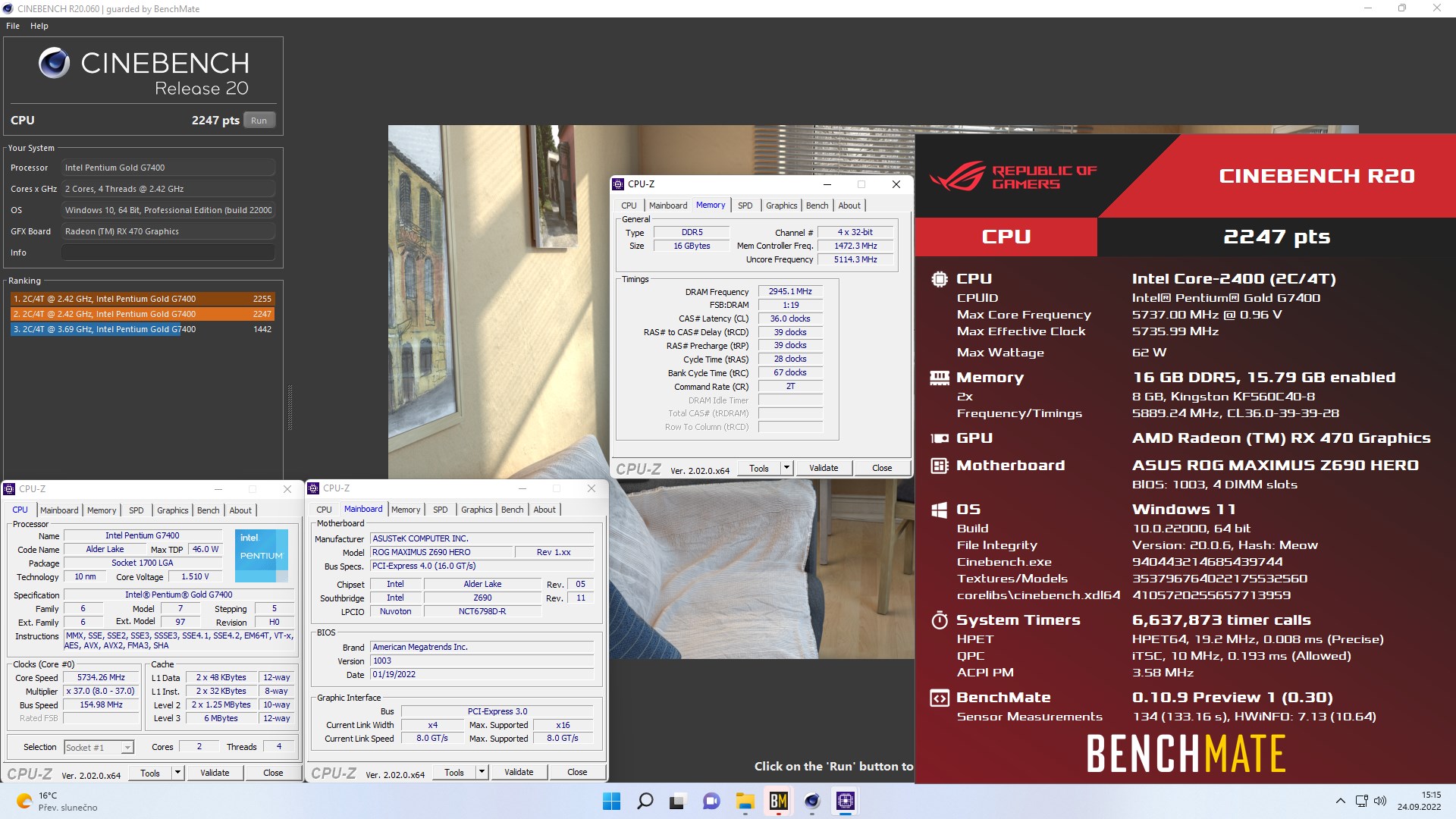
Task: Click Close button in CPU tab CPU-Z window
Action: click(273, 773)
